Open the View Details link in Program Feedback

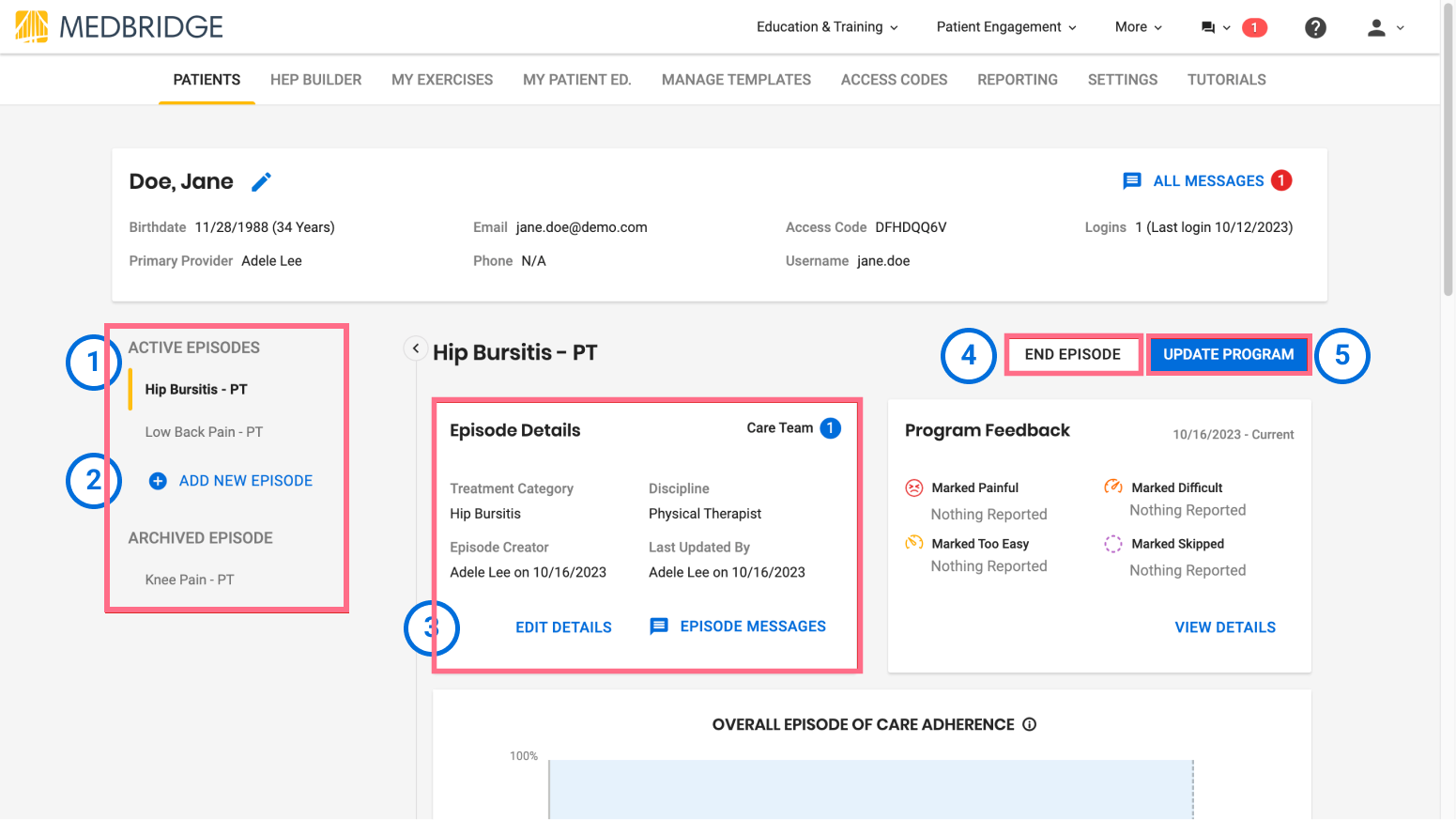click(1225, 627)
